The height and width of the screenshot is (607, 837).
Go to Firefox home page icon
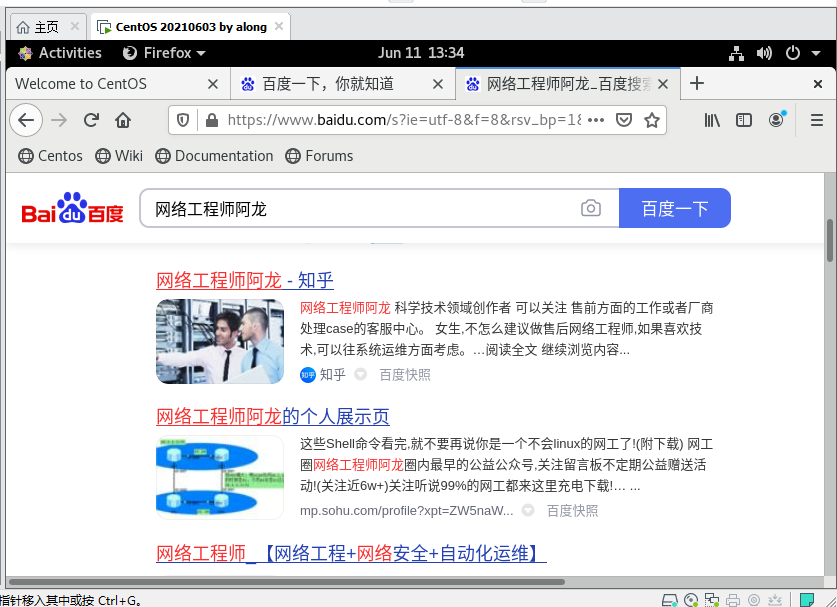[123, 120]
